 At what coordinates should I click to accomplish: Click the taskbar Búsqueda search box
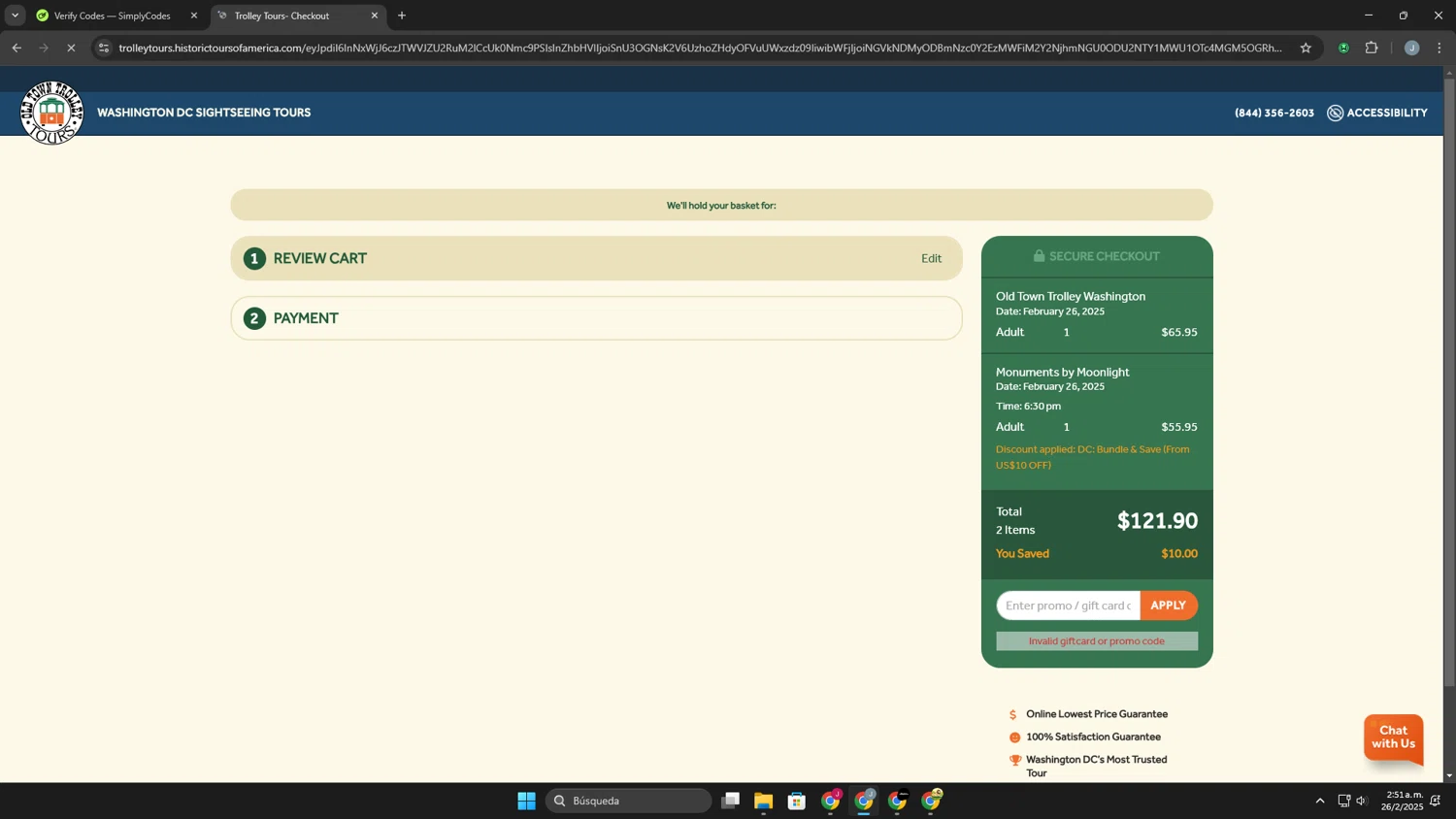pyautogui.click(x=628, y=801)
